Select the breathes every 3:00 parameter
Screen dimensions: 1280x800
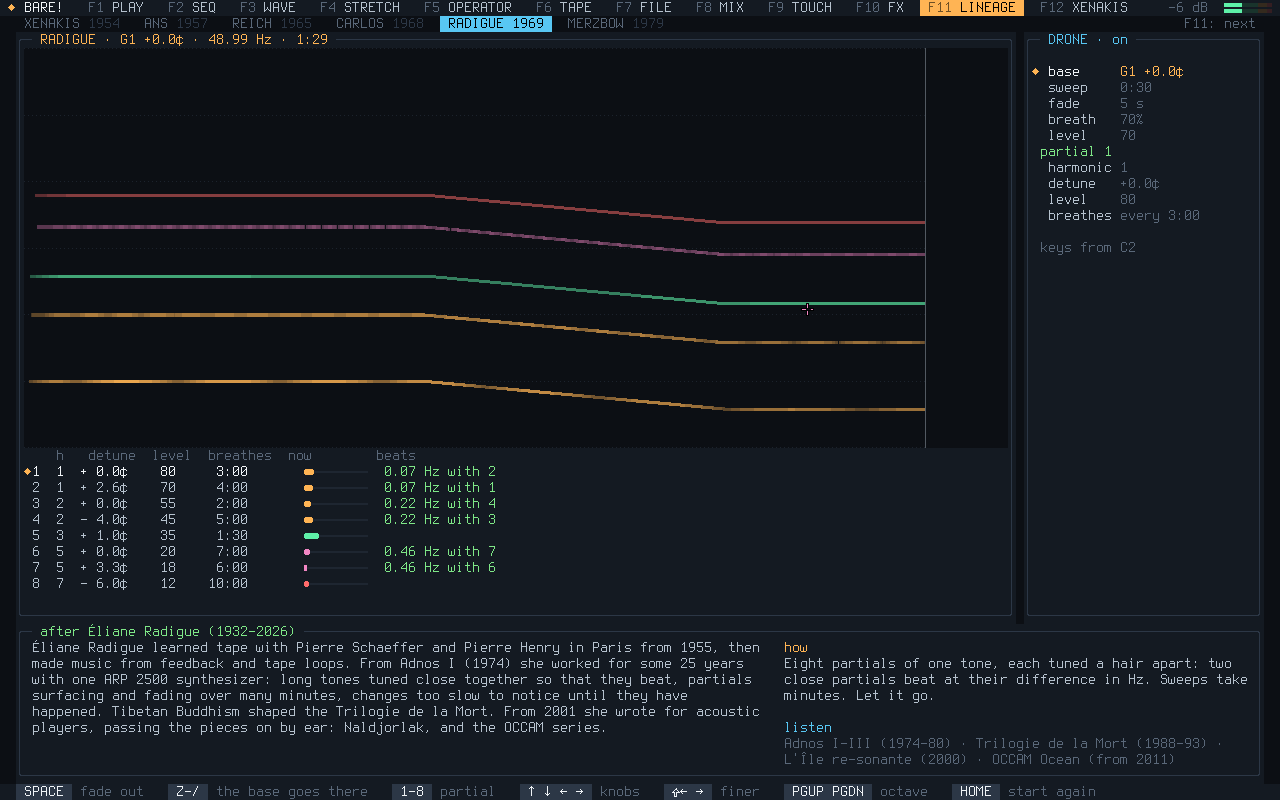[x=1124, y=215]
